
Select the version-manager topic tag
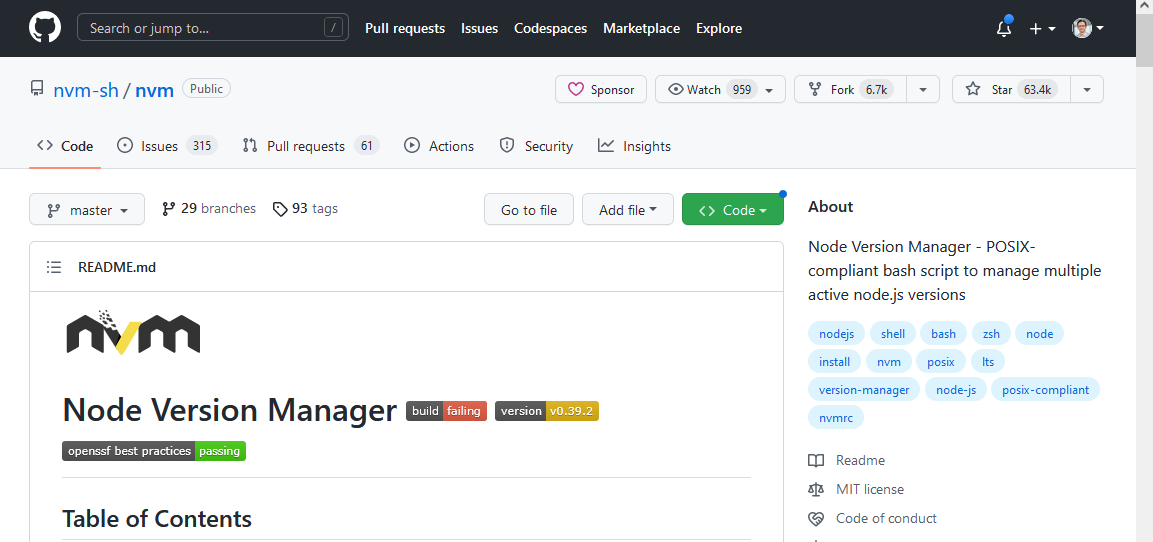[864, 389]
